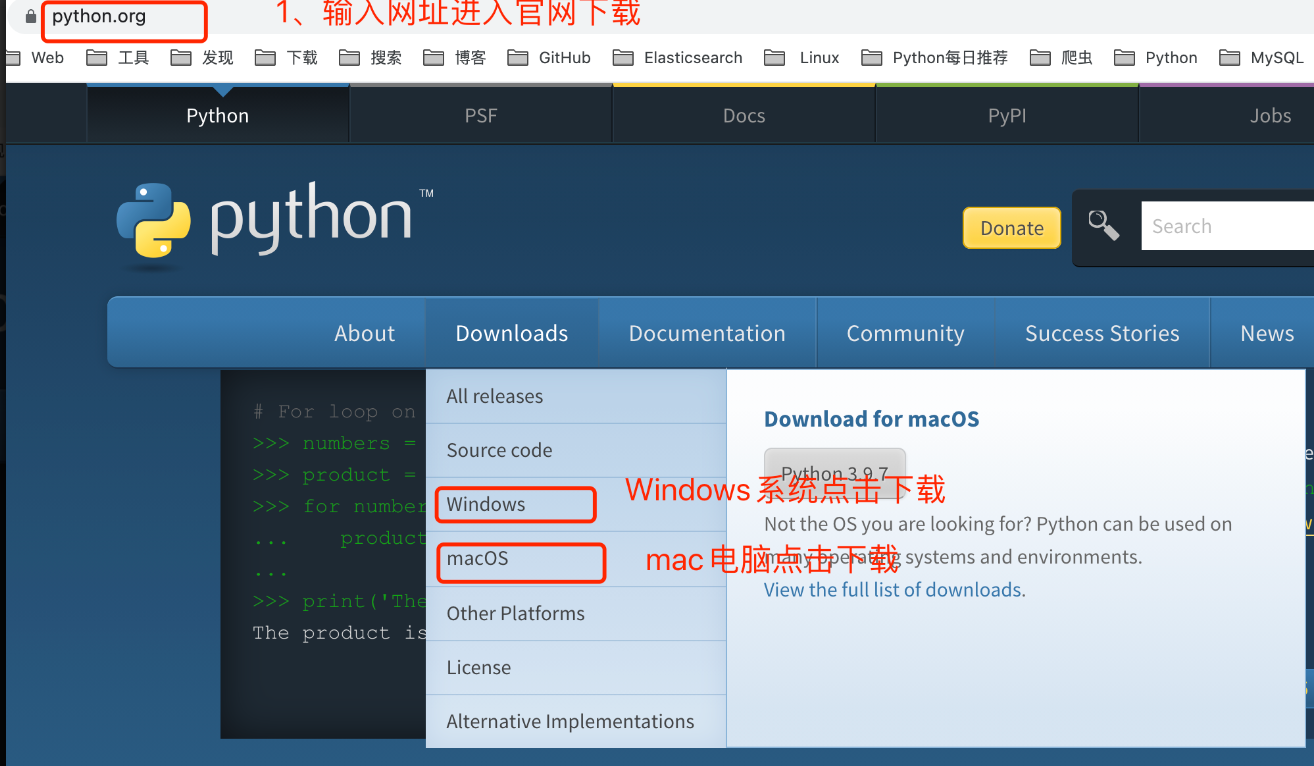Click the '>>> print' code line
Image resolution: width=1314 pixels, height=766 pixels.
pyautogui.click(x=339, y=601)
